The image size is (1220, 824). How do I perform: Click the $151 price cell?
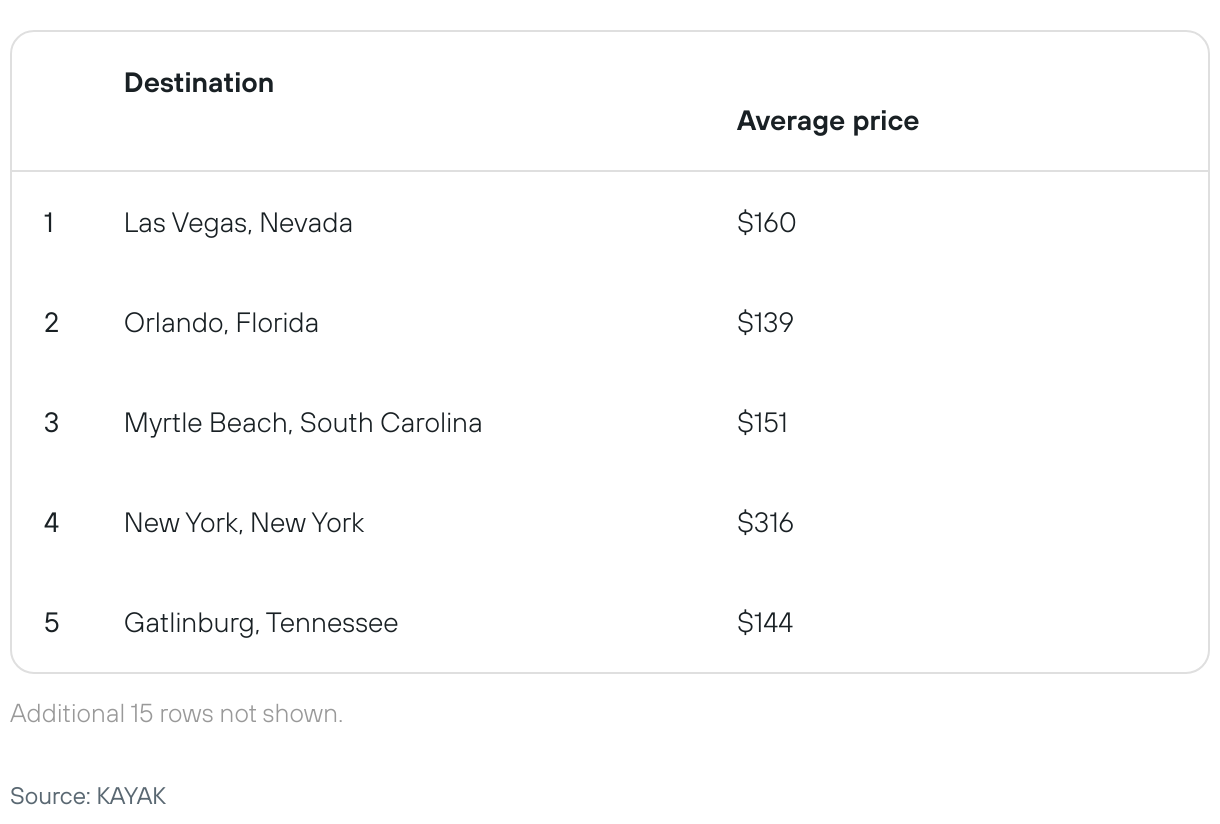point(762,422)
